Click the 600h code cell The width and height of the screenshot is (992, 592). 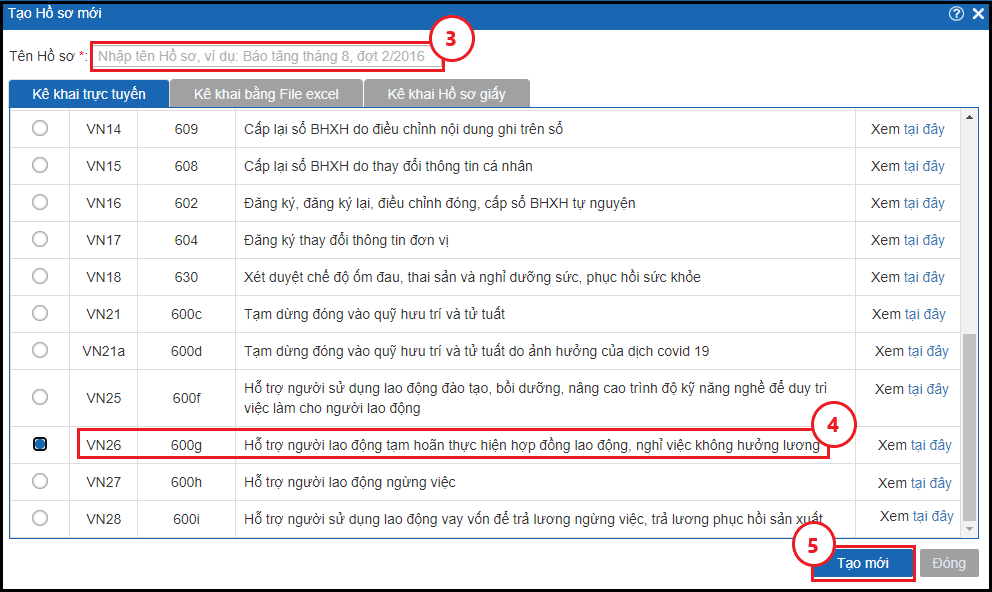pos(186,482)
